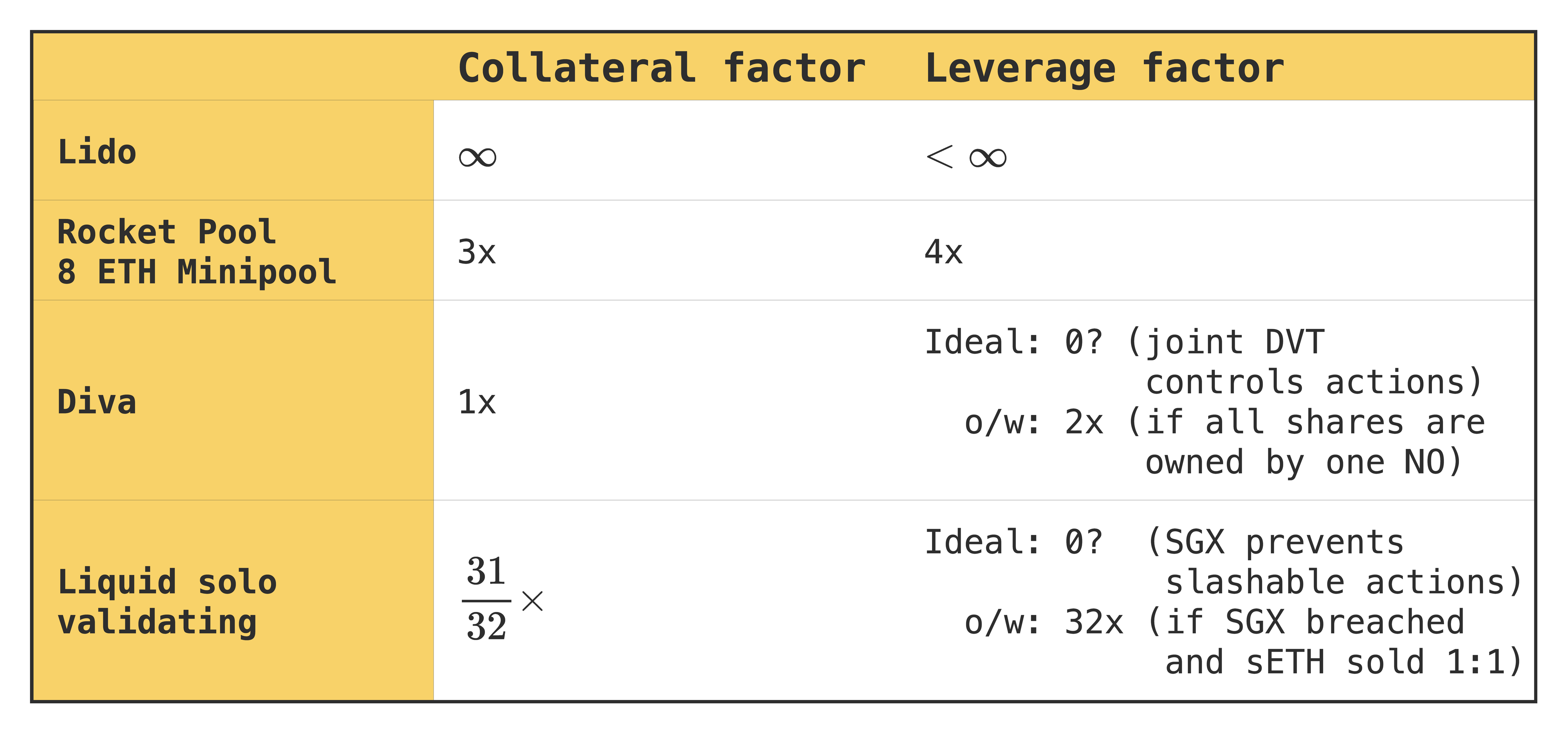Click the 1x Diva collateral value
Screen dimensions: 1568x734
[x=477, y=402]
